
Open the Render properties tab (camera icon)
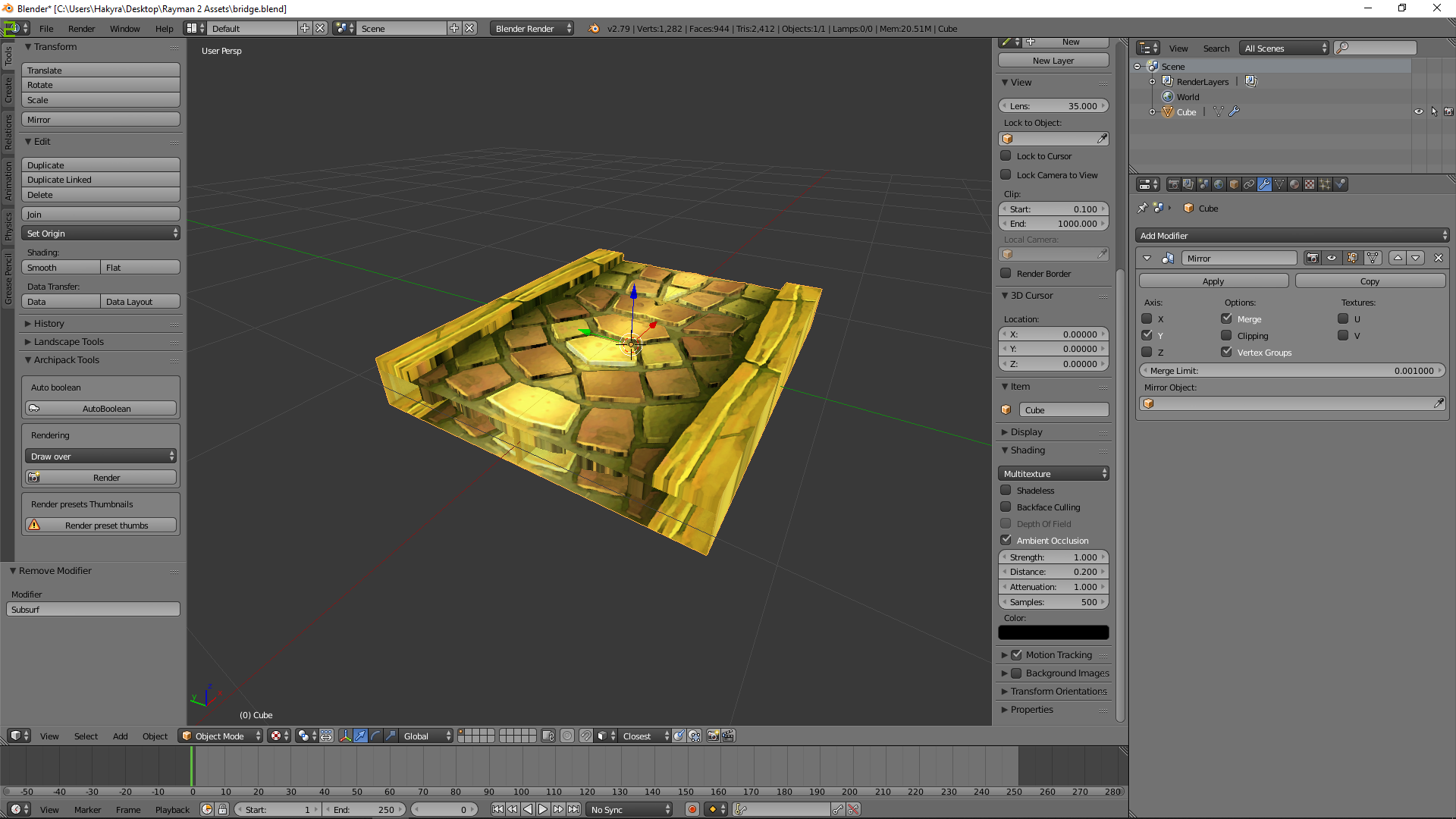pyautogui.click(x=1173, y=184)
